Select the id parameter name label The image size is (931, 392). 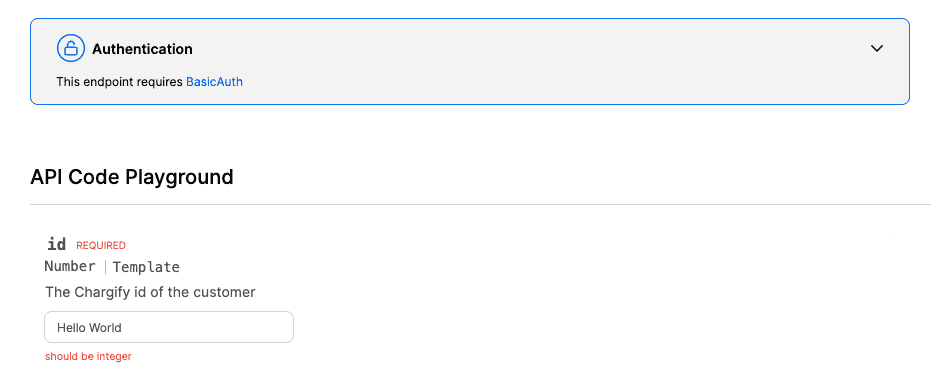[x=57, y=244]
